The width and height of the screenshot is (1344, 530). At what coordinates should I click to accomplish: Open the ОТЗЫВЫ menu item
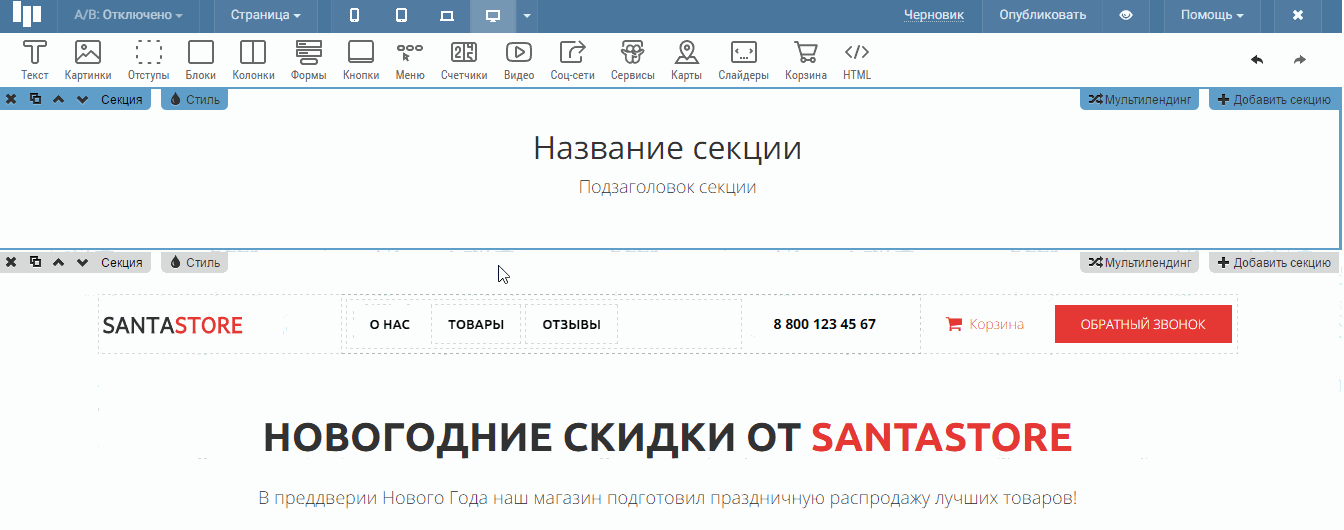coord(571,325)
